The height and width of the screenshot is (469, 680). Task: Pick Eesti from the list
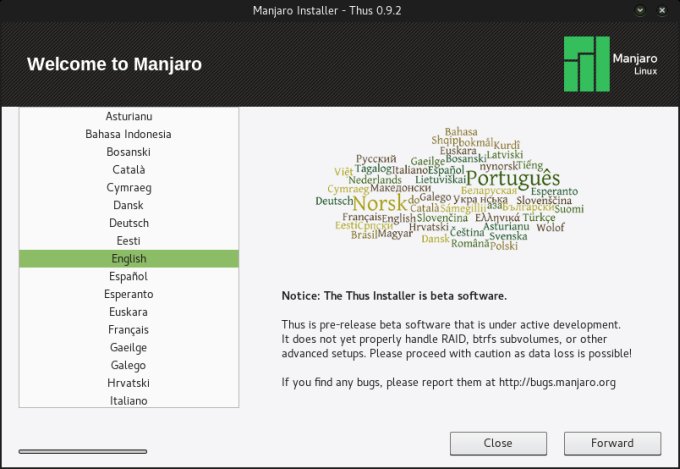pyautogui.click(x=129, y=241)
